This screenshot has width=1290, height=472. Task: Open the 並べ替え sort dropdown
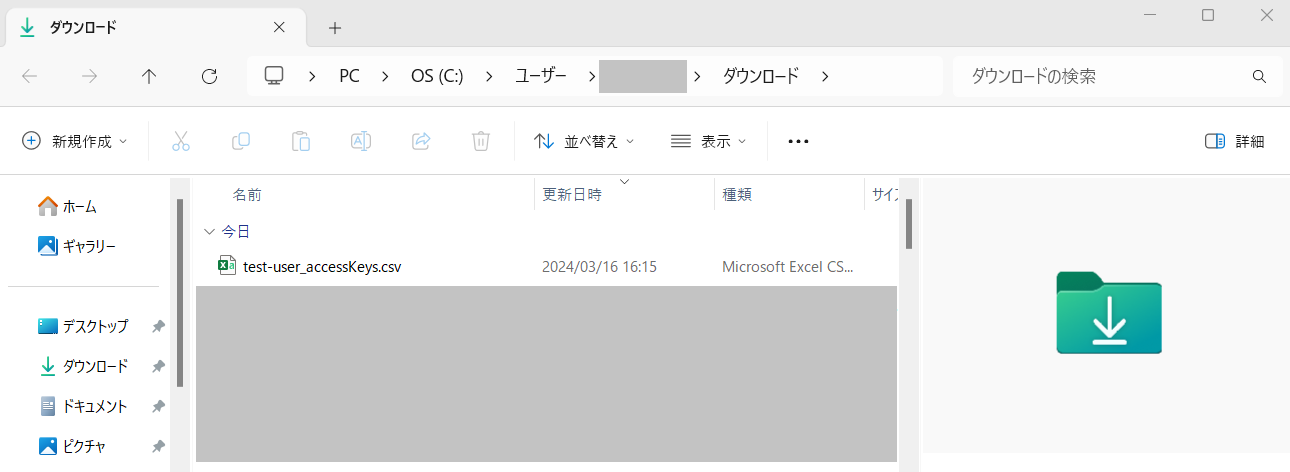[x=585, y=141]
